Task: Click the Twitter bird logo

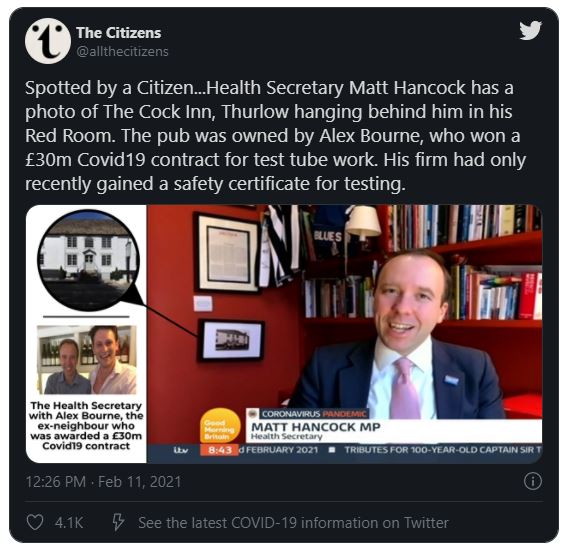Action: pyautogui.click(x=530, y=31)
